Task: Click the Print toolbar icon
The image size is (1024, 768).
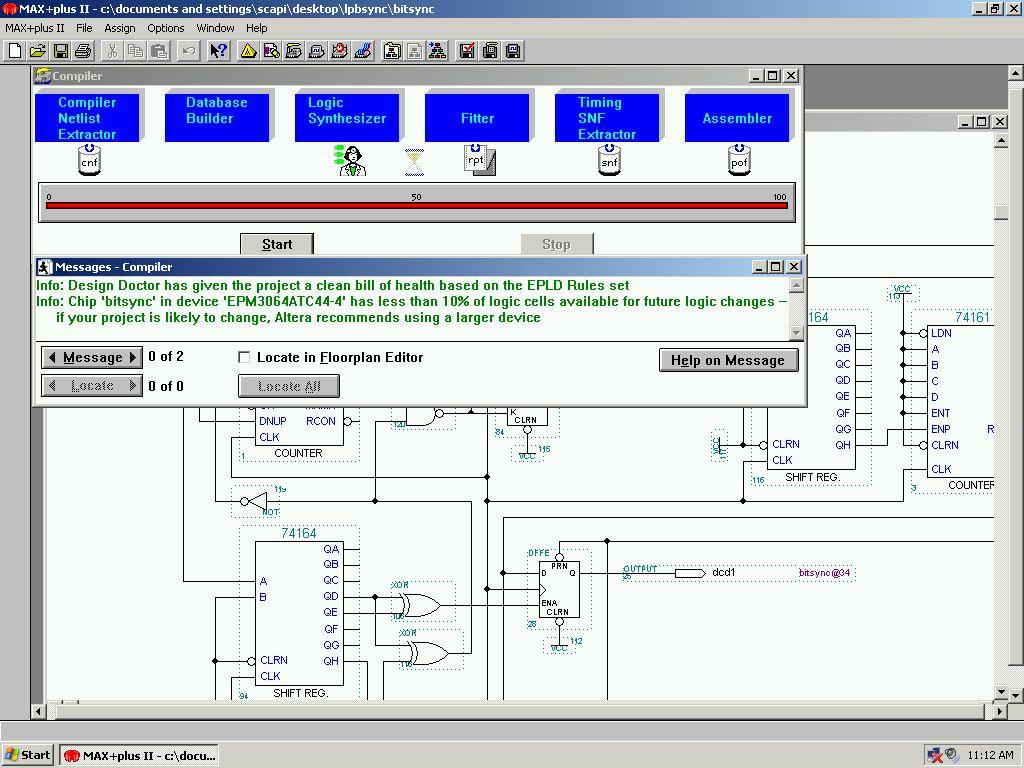Action: tap(84, 51)
